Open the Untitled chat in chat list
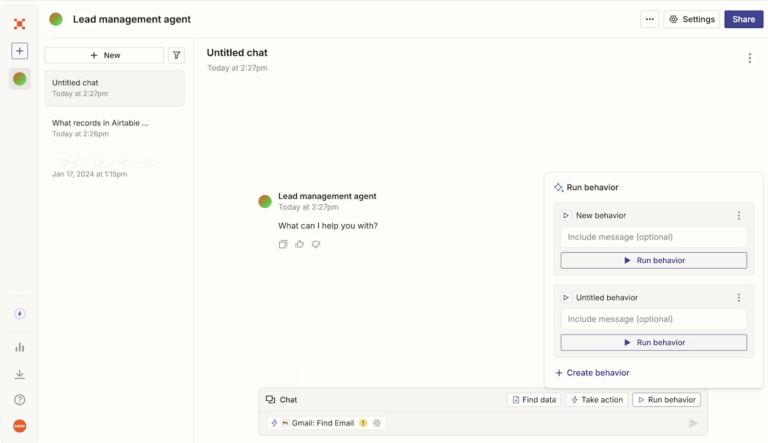 click(x=115, y=88)
